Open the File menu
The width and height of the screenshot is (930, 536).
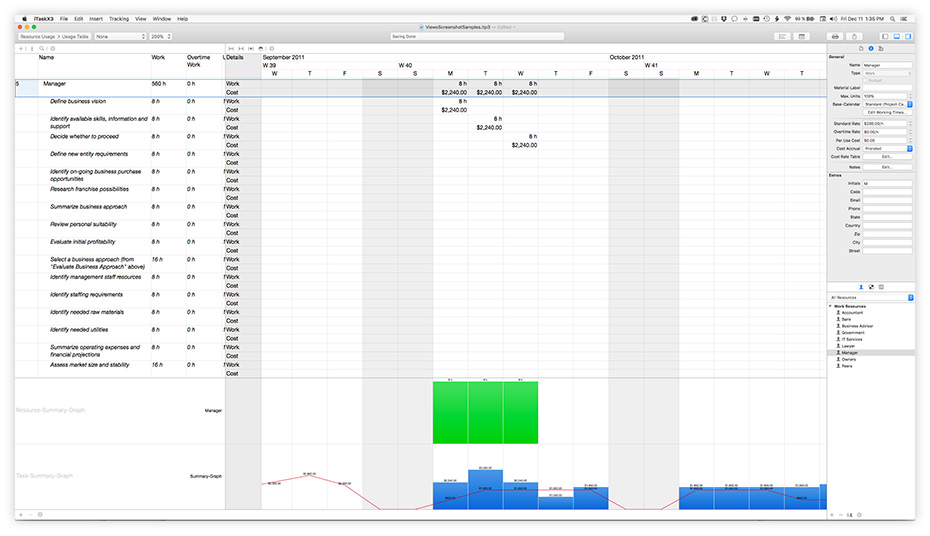pyautogui.click(x=64, y=19)
